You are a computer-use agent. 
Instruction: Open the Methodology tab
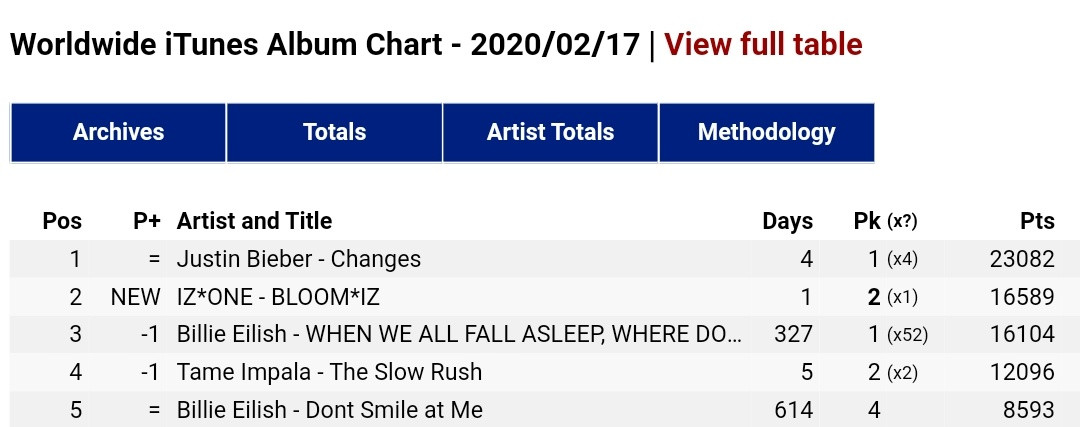click(x=766, y=132)
